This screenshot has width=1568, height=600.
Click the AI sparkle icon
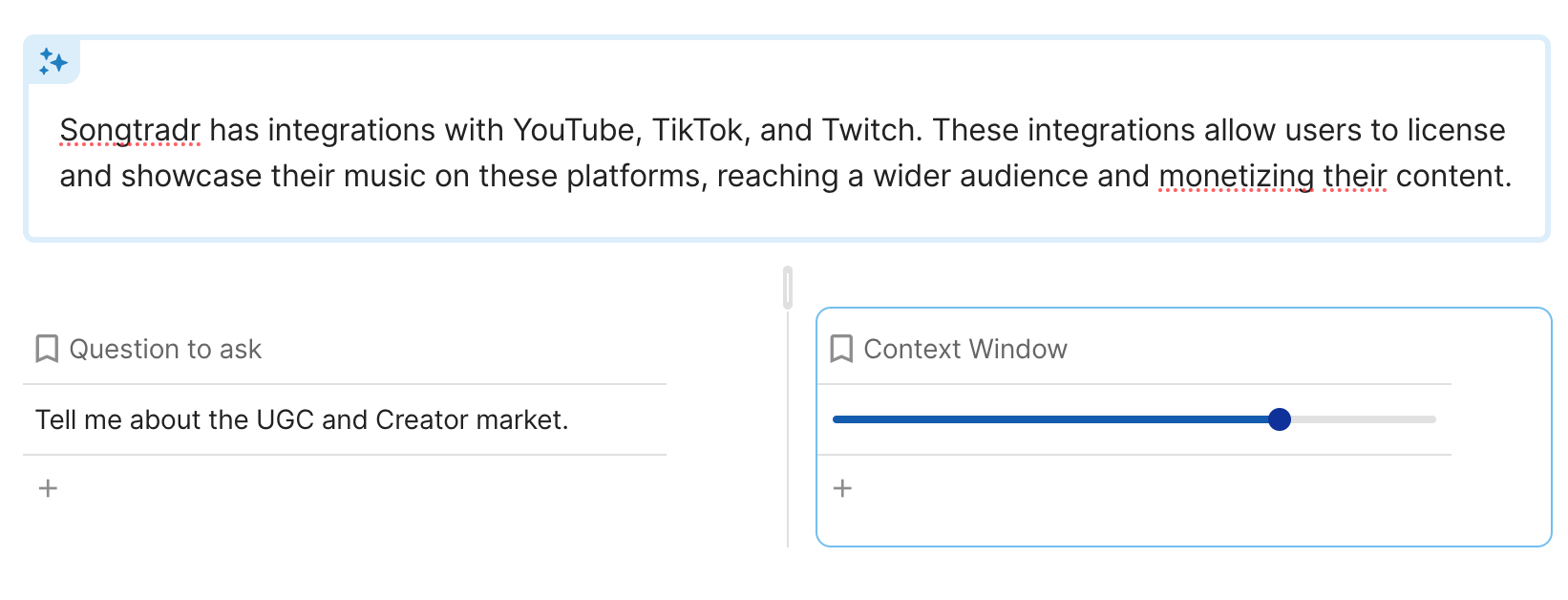[x=53, y=62]
